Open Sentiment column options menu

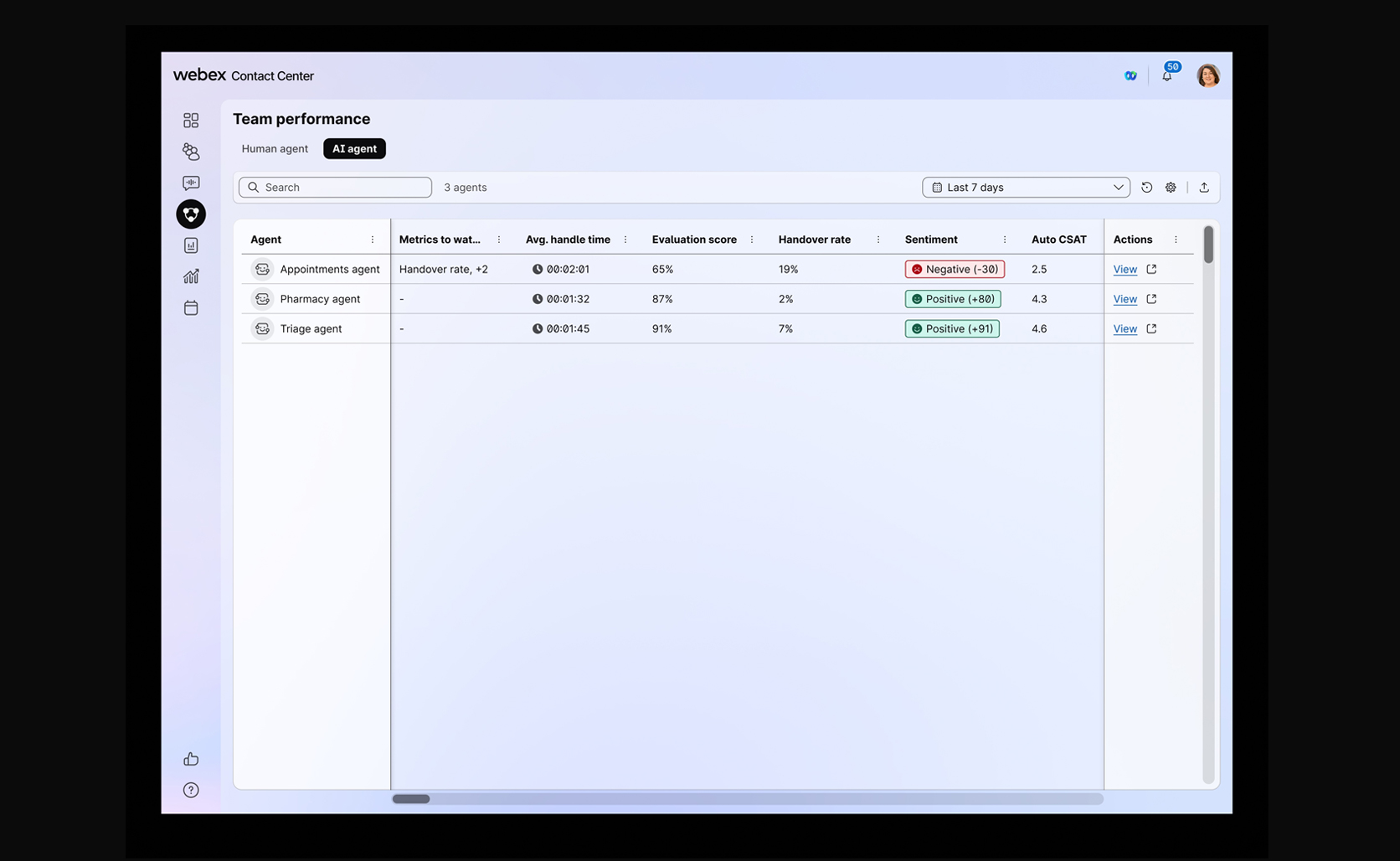1005,240
